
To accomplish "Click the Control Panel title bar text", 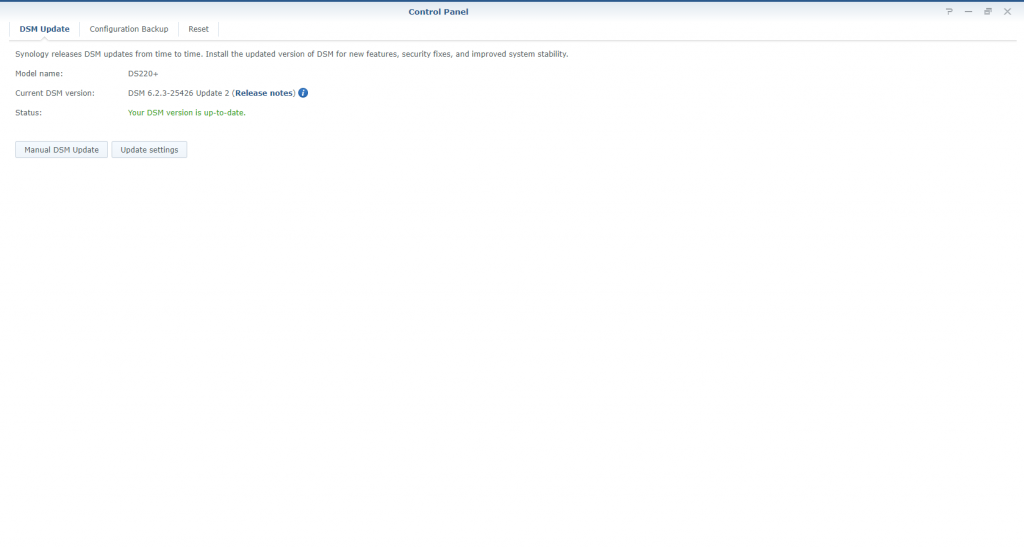I will coord(438,11).
